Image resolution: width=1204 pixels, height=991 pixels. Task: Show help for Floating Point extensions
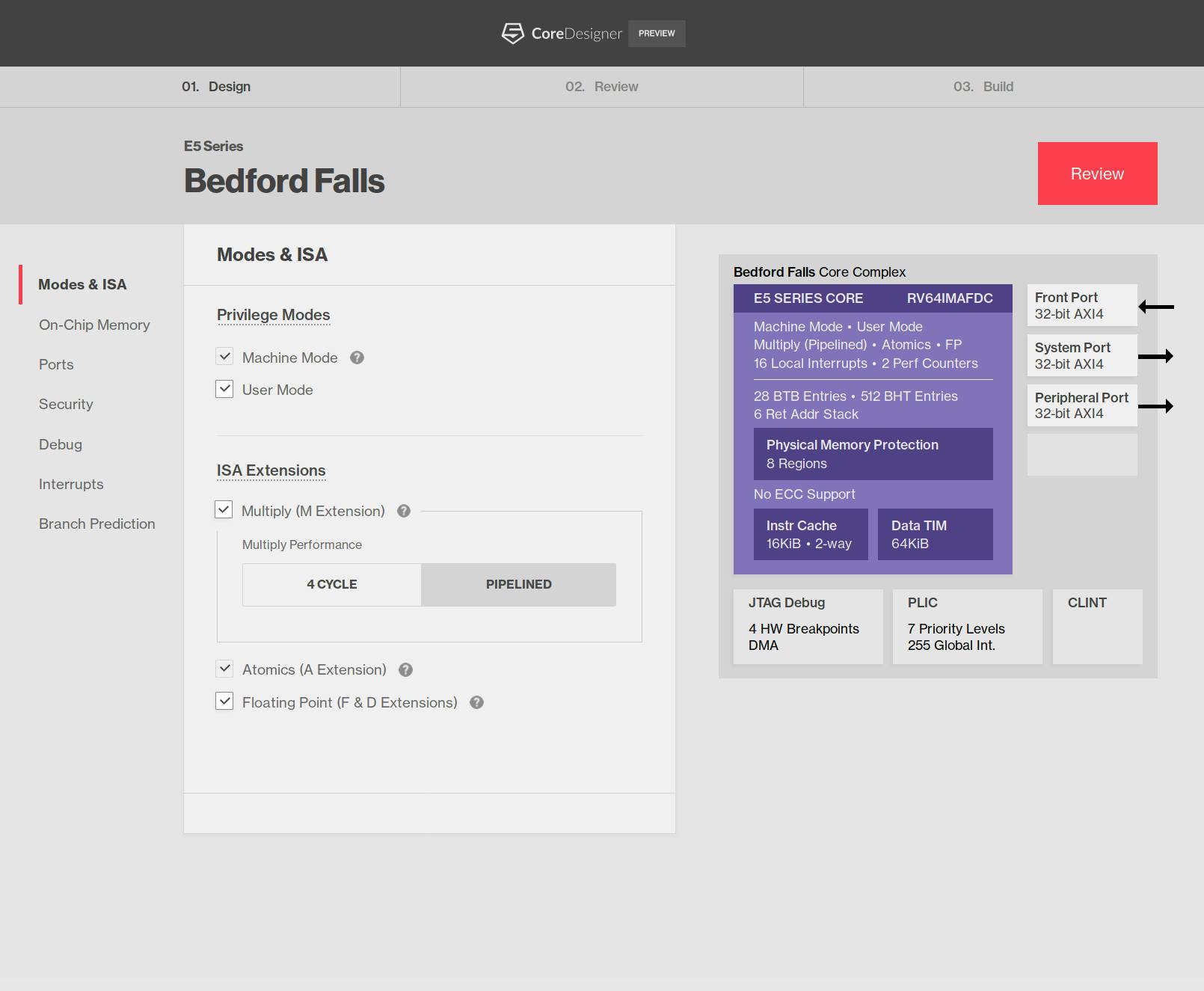(x=477, y=702)
